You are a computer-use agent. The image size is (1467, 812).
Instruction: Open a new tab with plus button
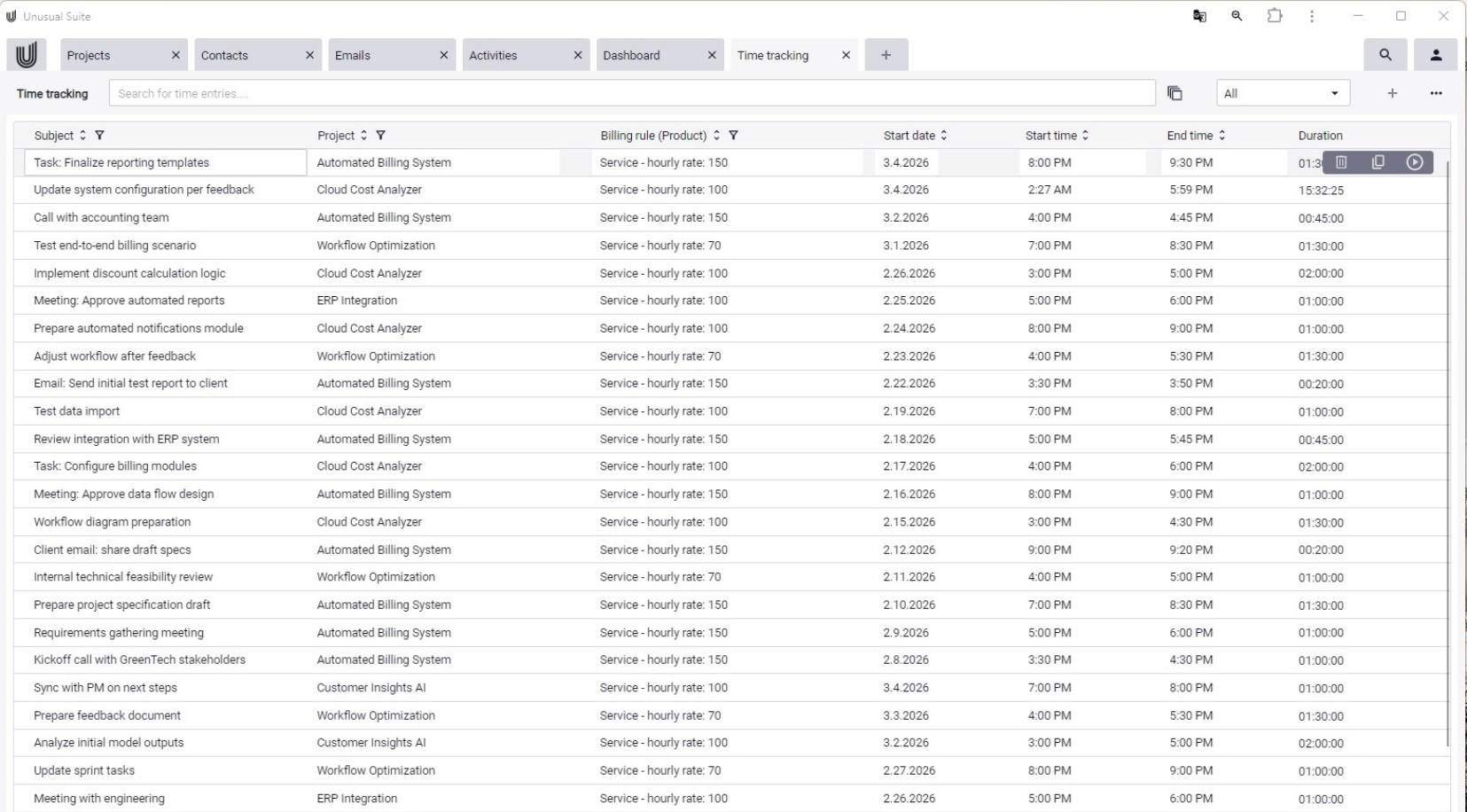click(886, 55)
